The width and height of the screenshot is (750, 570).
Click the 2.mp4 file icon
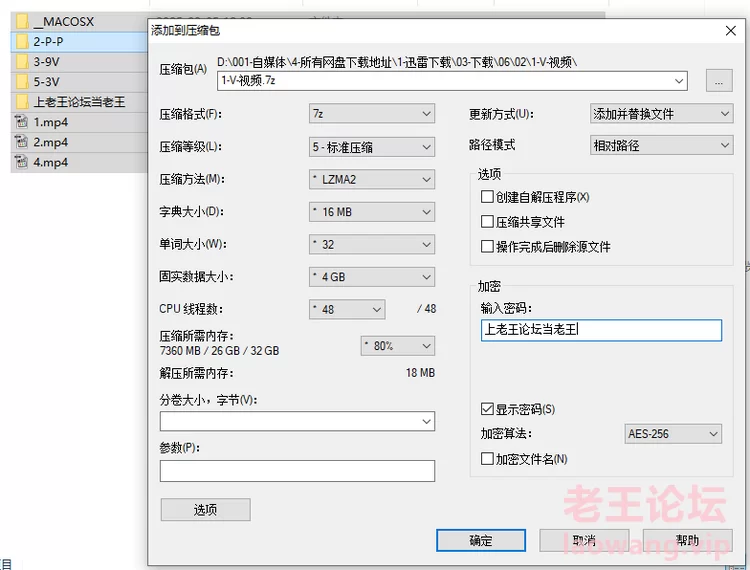[x=22, y=142]
